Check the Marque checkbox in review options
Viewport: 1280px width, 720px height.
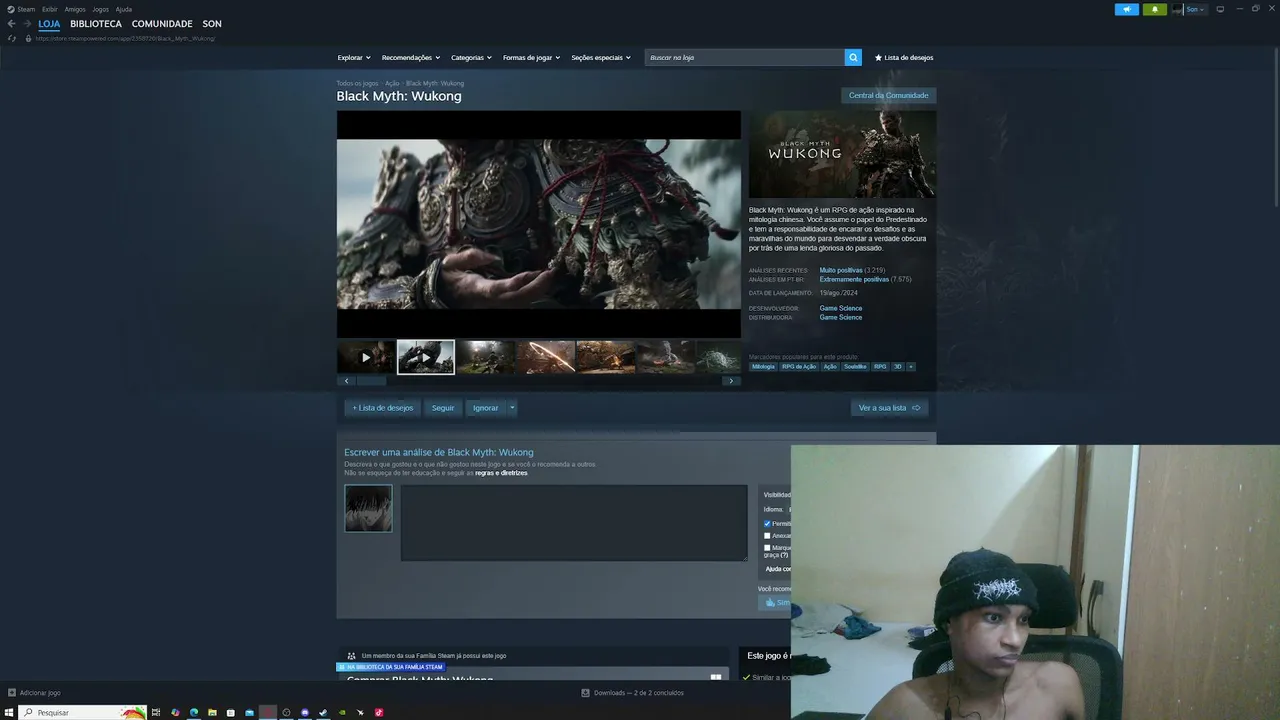(x=767, y=548)
